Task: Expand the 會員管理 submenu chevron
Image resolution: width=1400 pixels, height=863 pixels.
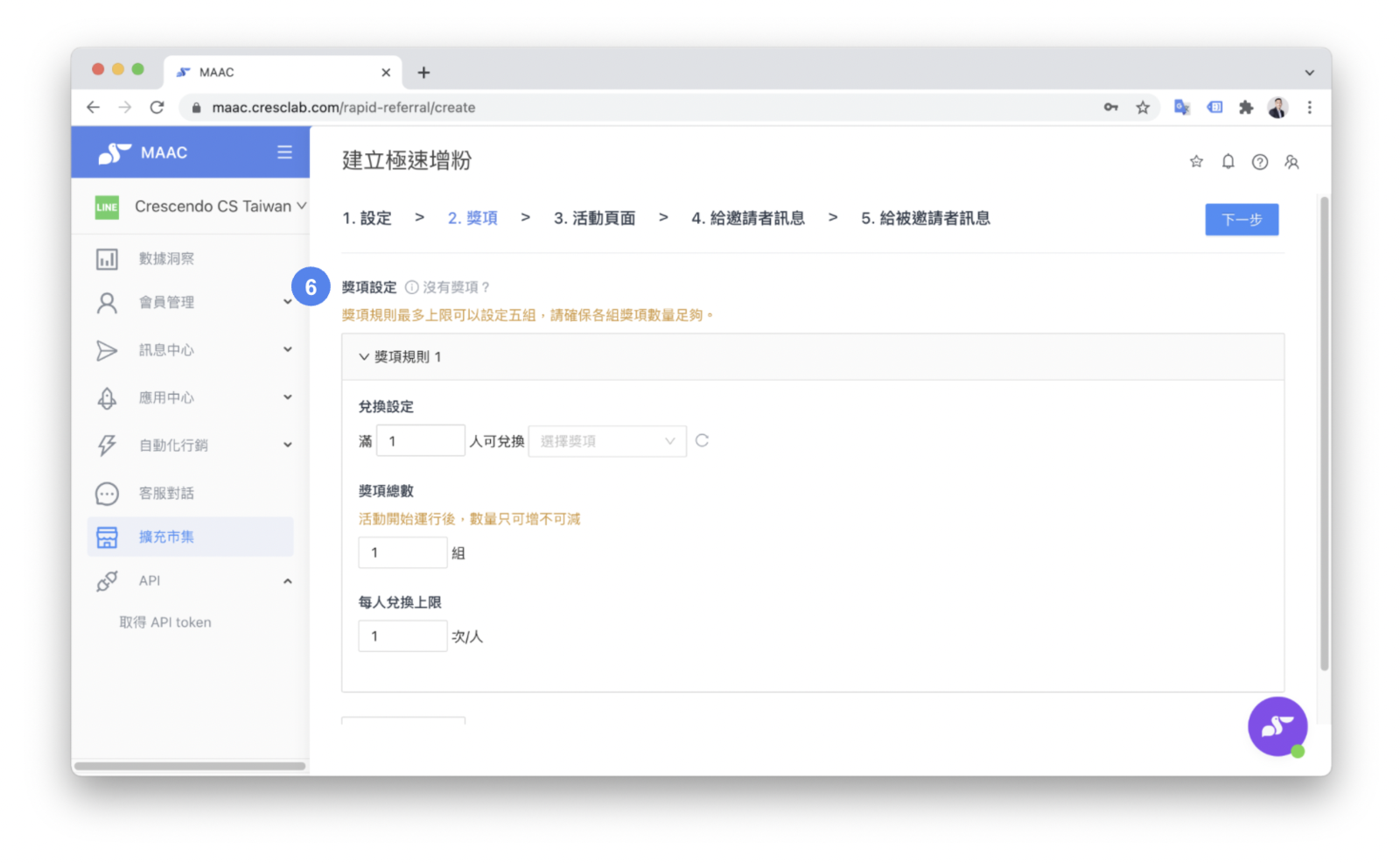Action: tap(288, 302)
